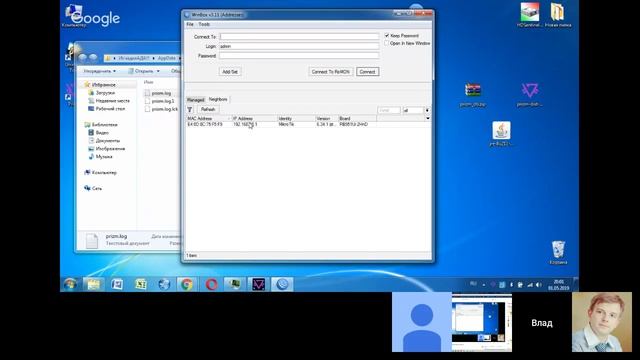Click the filter funnel icon in WinBox
This screenshot has height=360, width=640.
[190, 109]
